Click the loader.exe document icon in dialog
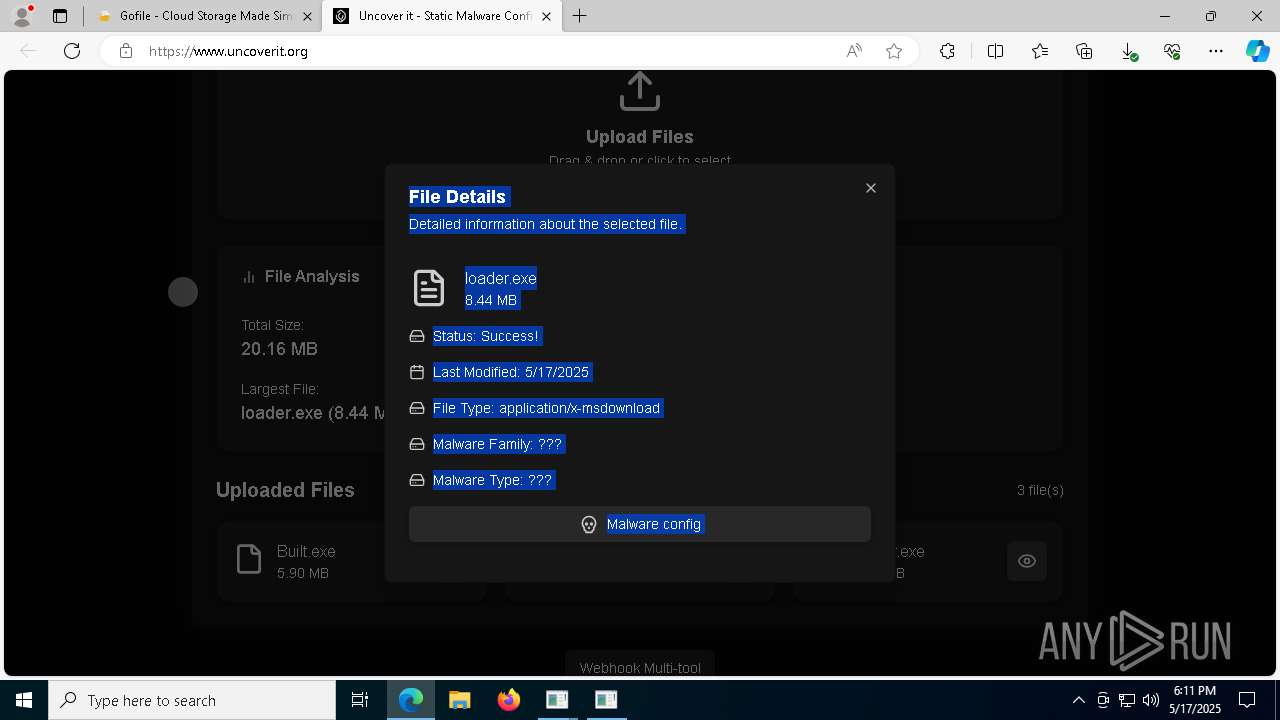1280x720 pixels. (x=429, y=288)
